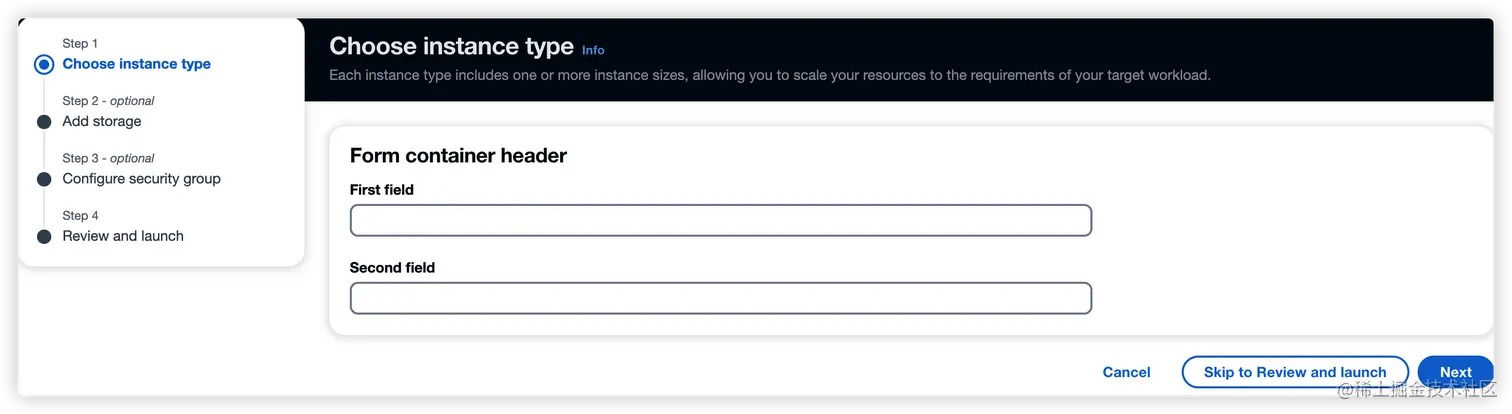Focus the First field input

click(720, 220)
